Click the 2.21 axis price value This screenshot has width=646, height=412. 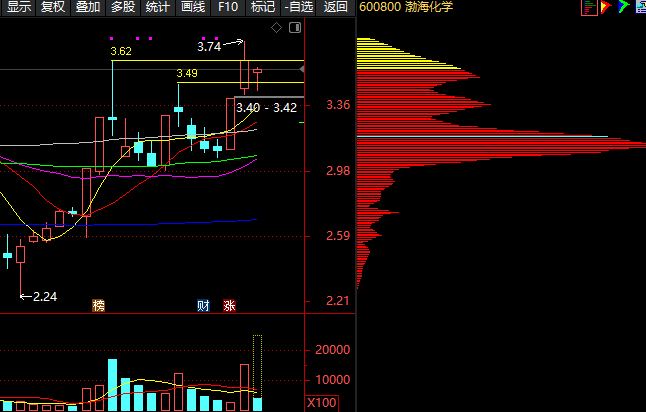tap(338, 301)
